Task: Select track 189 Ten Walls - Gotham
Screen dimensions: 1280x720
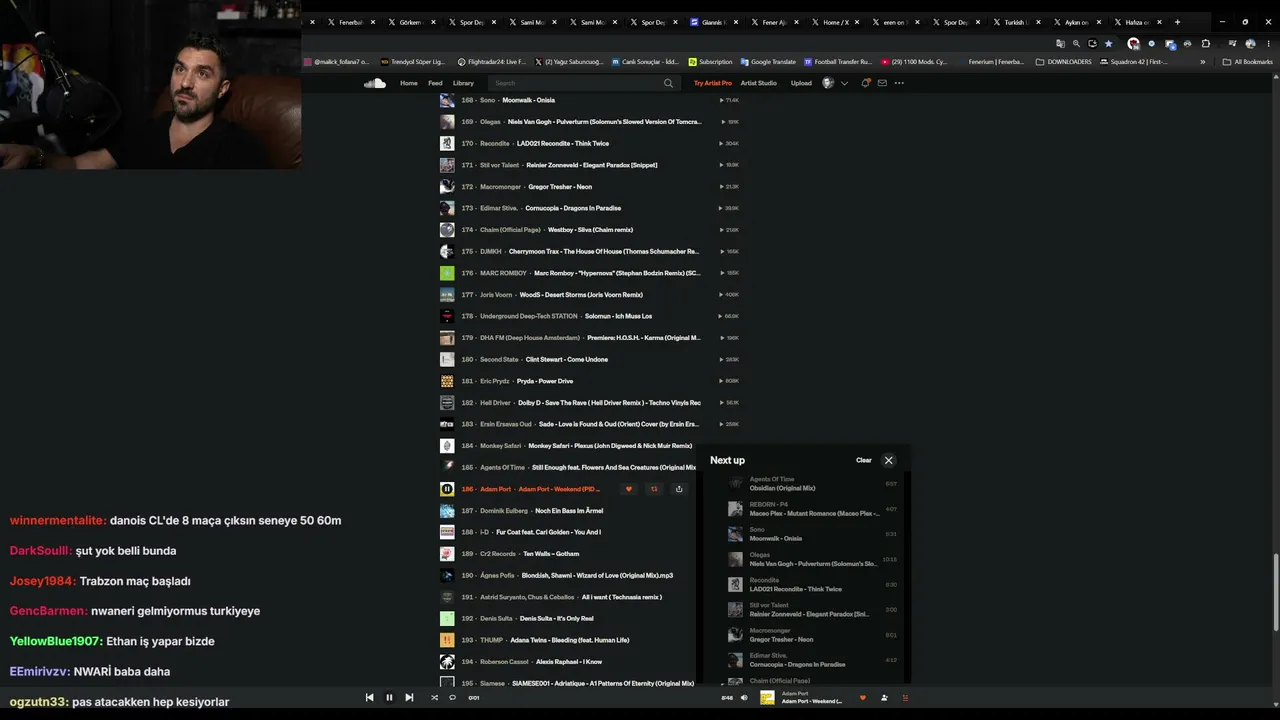Action: pyautogui.click(x=551, y=554)
